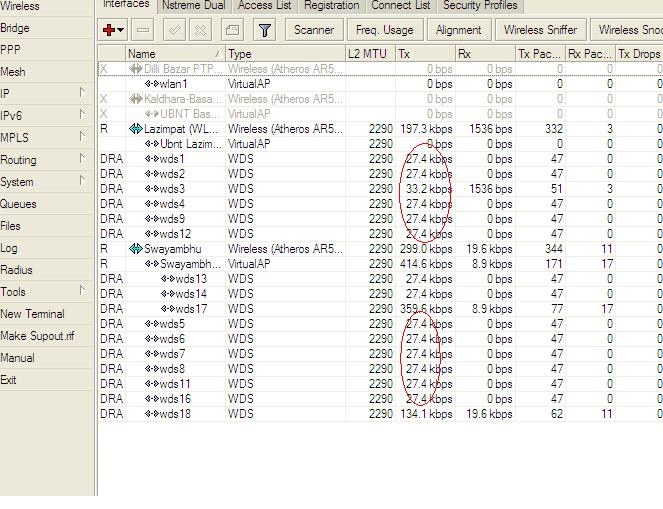Viewport: 663px width, 509px height.
Task: Sort by the Name column header
Action: 175,54
